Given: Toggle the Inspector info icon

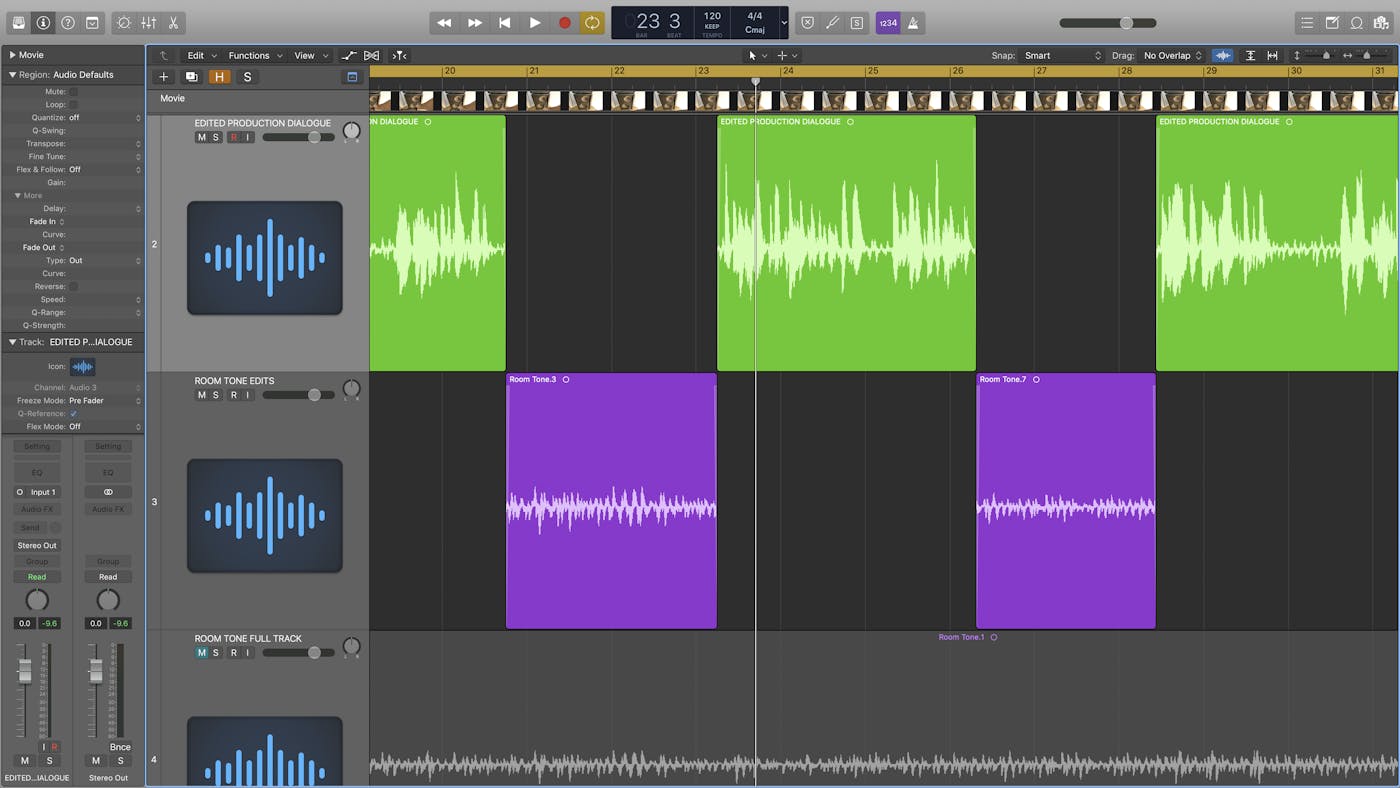Looking at the screenshot, I should (x=43, y=22).
